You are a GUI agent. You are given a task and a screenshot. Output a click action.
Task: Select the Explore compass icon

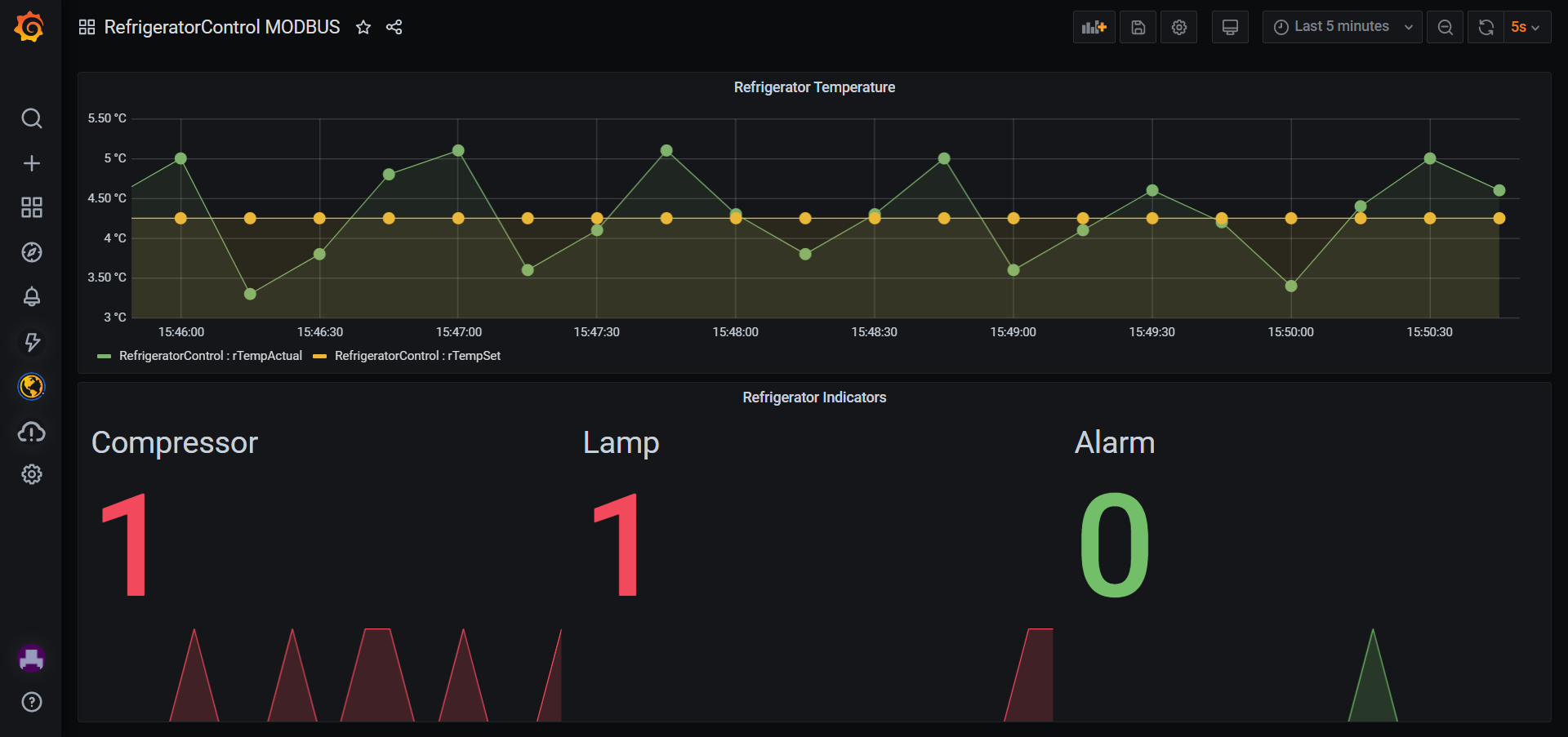click(x=31, y=252)
